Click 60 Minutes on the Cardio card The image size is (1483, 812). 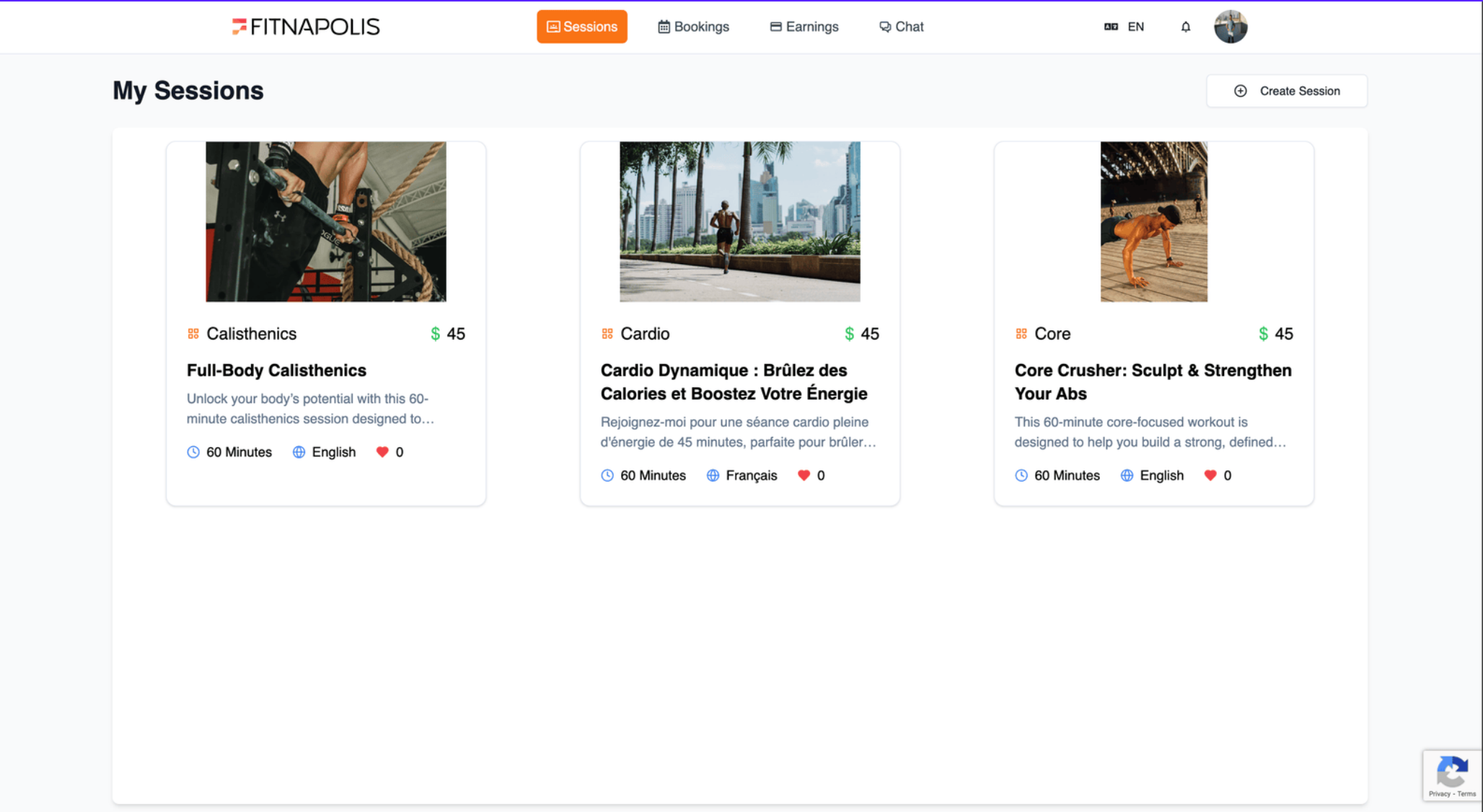tap(653, 475)
